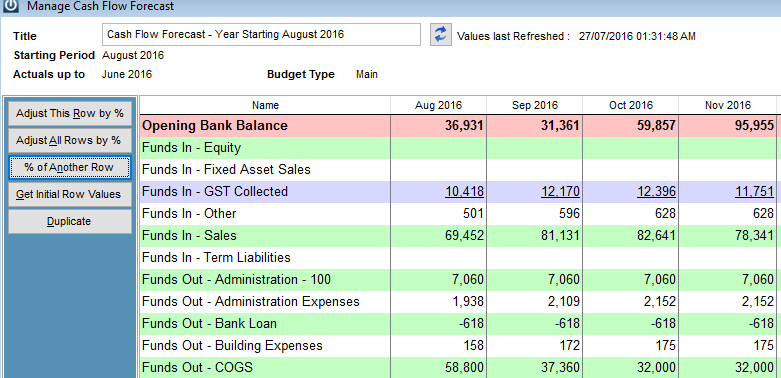Click the Aug 2016 column header

(438, 105)
